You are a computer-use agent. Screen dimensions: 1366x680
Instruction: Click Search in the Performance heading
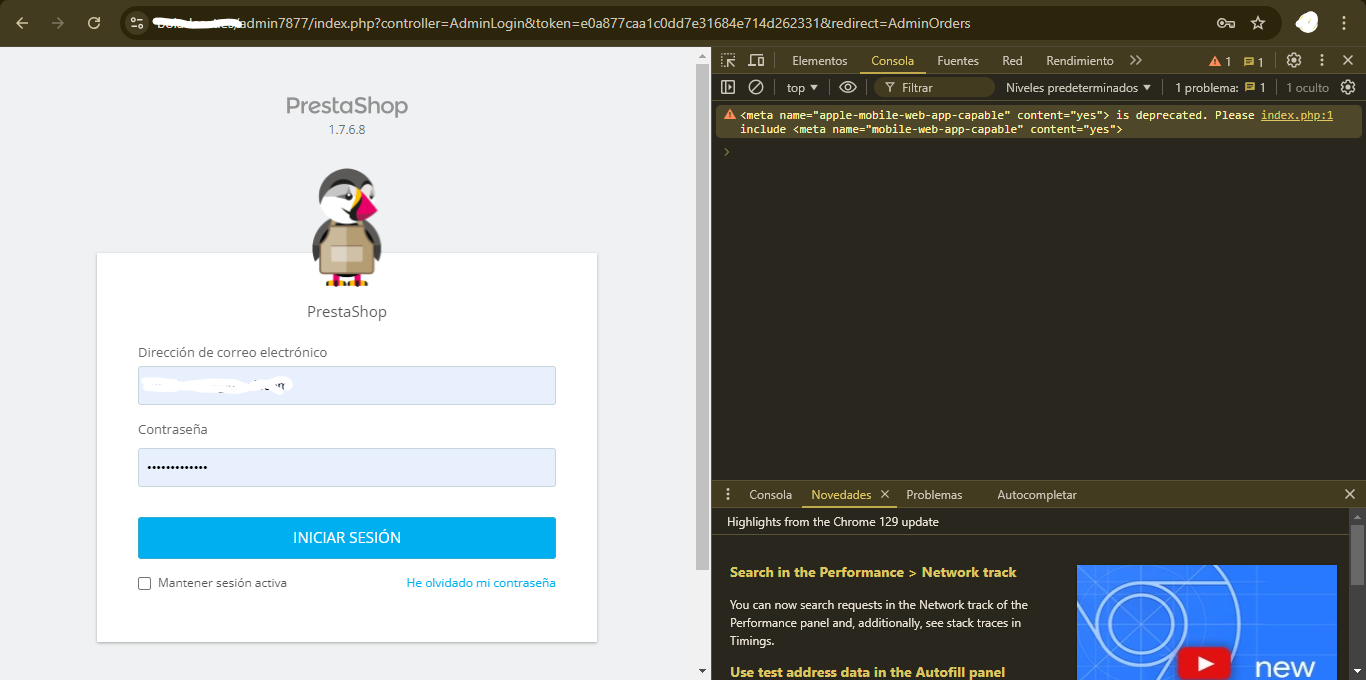click(872, 573)
